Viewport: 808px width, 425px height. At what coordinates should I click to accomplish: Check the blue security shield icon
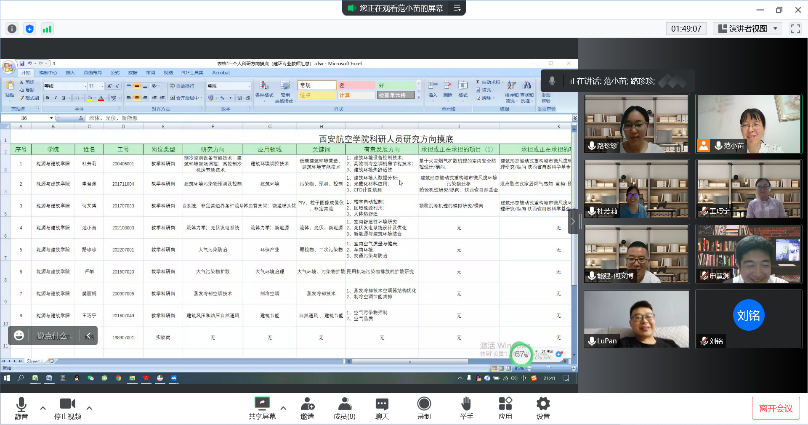(28, 28)
